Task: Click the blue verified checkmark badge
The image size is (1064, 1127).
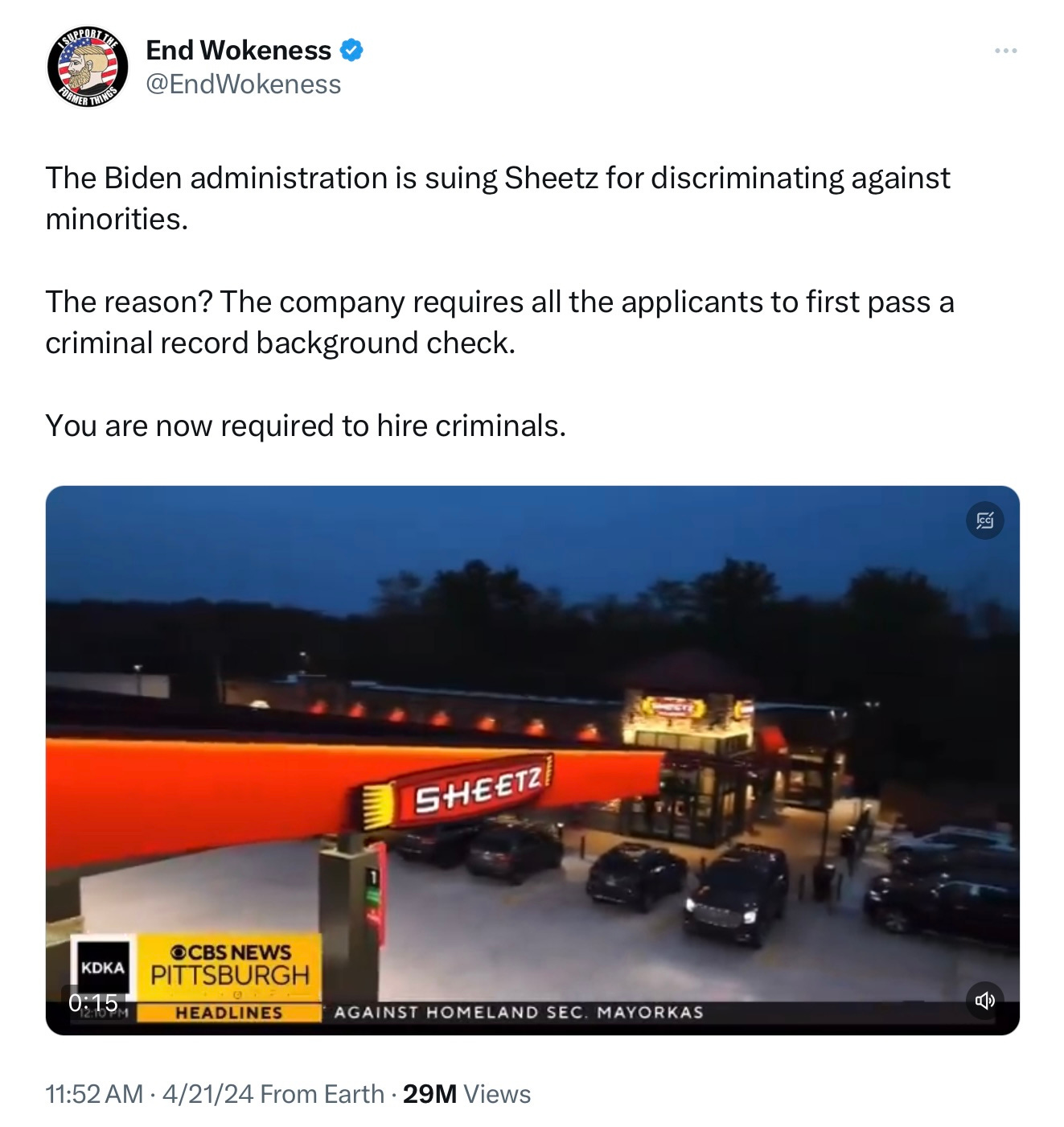Action: 351,51
